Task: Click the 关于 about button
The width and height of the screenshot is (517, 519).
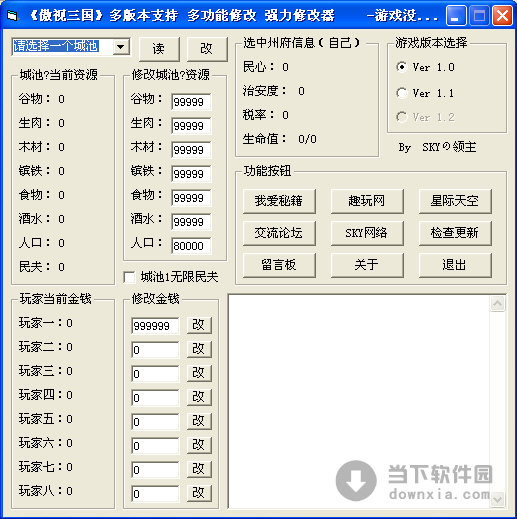Action: (x=367, y=265)
